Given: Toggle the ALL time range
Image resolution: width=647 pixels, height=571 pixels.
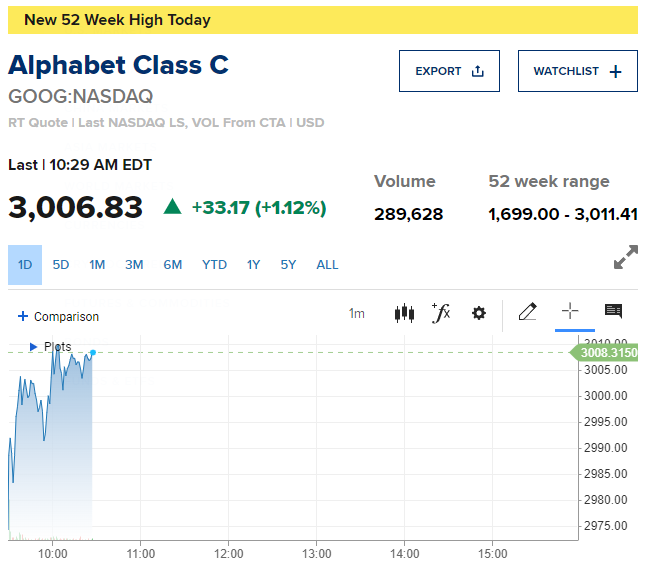Looking at the screenshot, I should 327,264.
